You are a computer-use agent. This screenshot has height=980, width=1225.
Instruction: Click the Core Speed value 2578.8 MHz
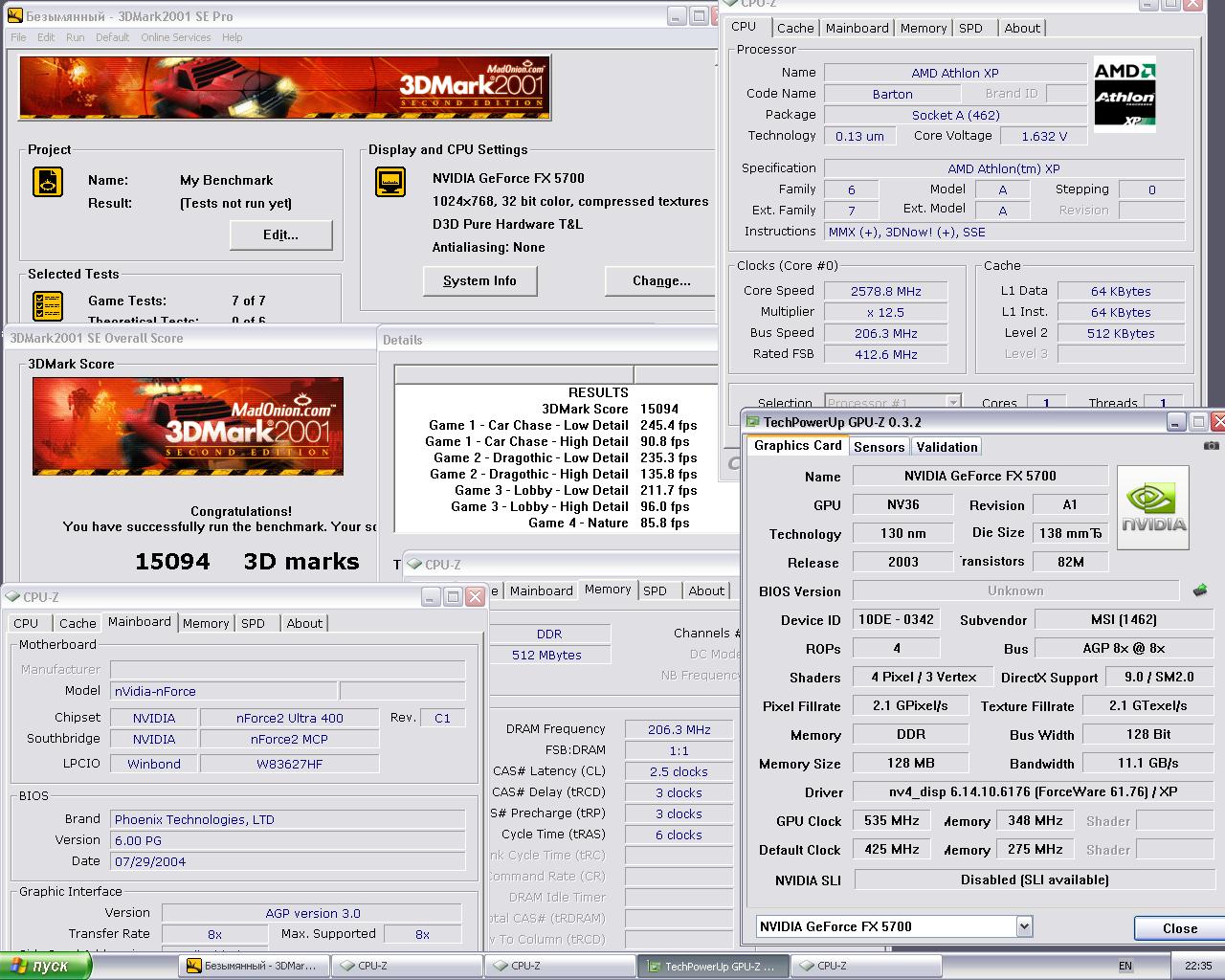pos(885,291)
